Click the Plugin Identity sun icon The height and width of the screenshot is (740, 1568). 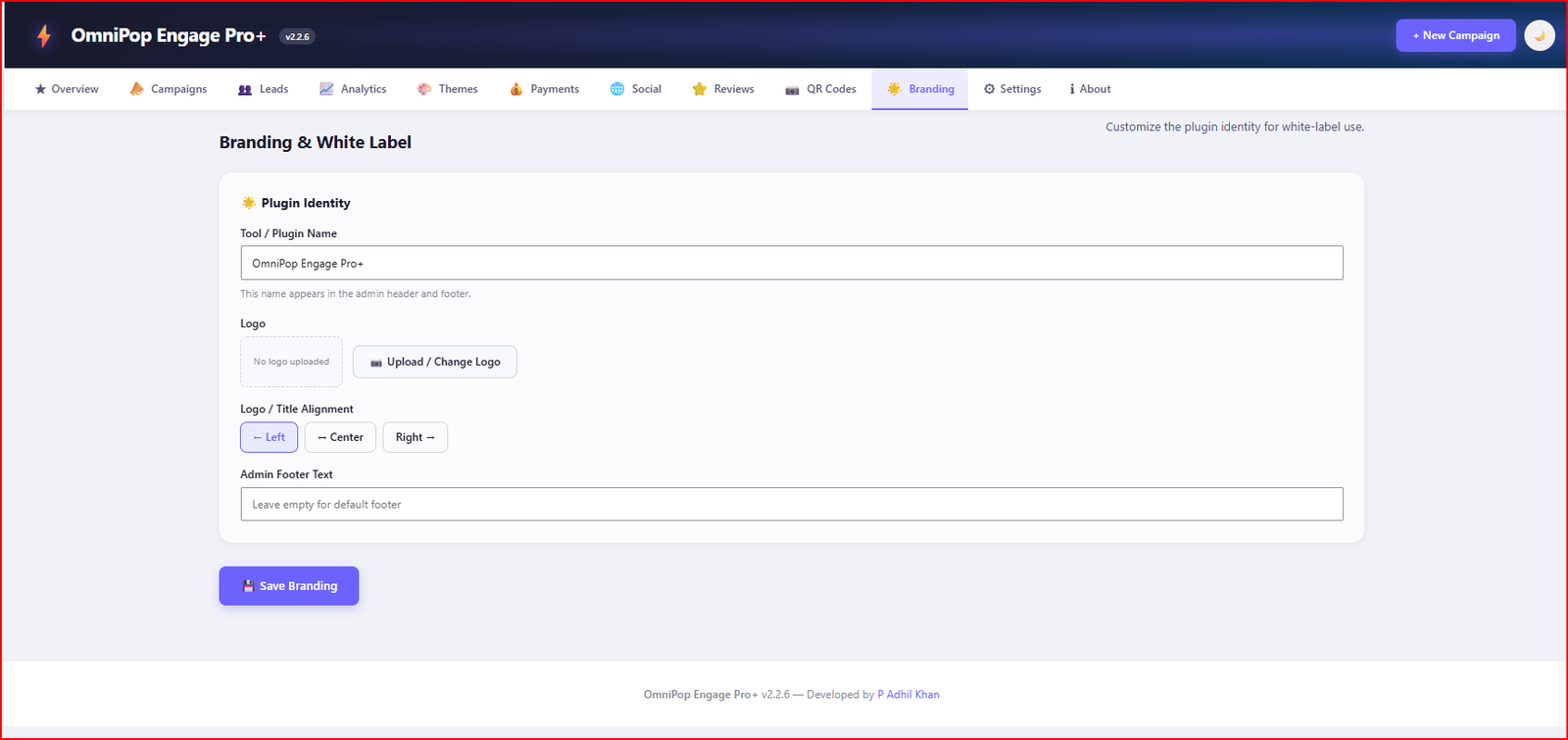249,203
